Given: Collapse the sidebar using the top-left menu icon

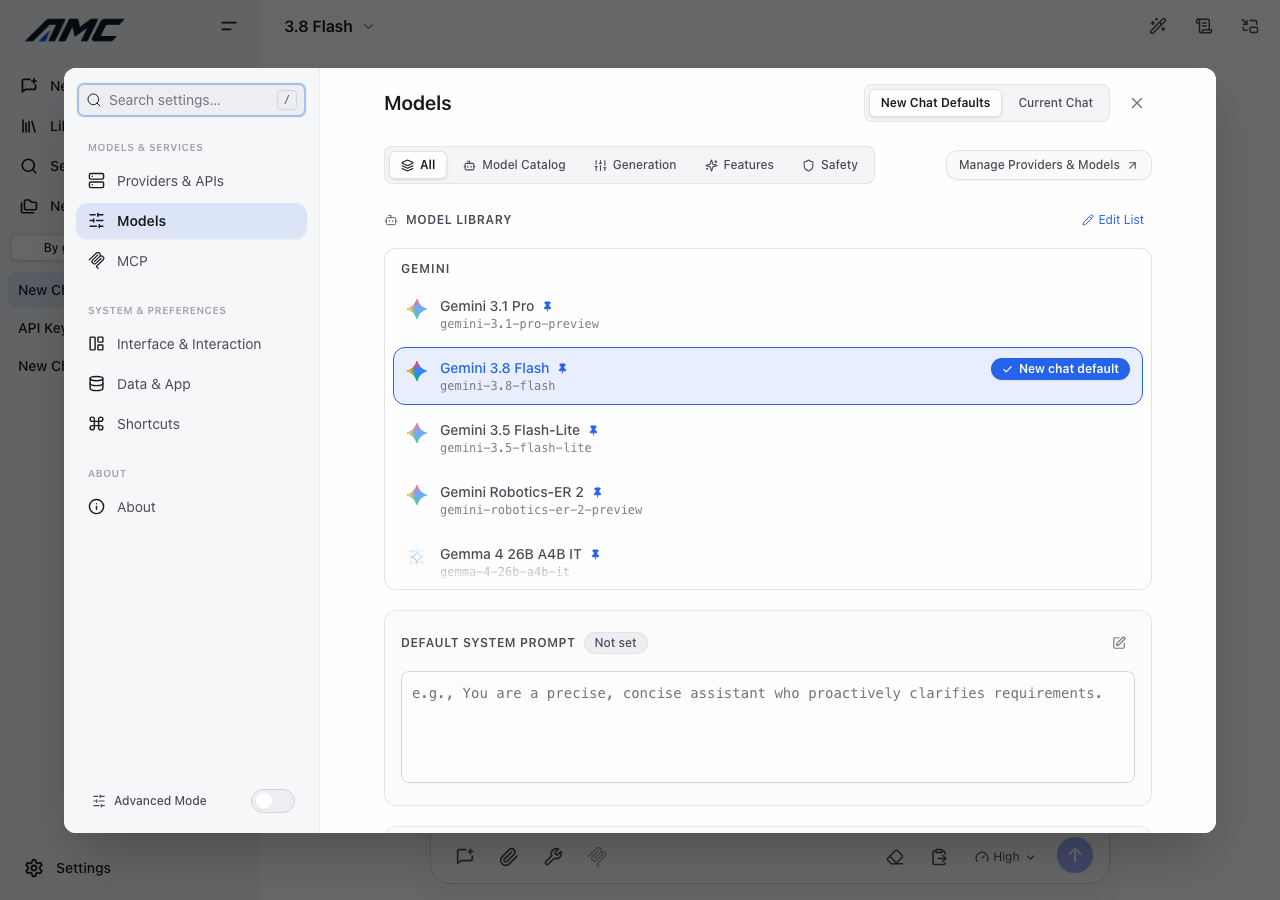Looking at the screenshot, I should pyautogui.click(x=229, y=26).
